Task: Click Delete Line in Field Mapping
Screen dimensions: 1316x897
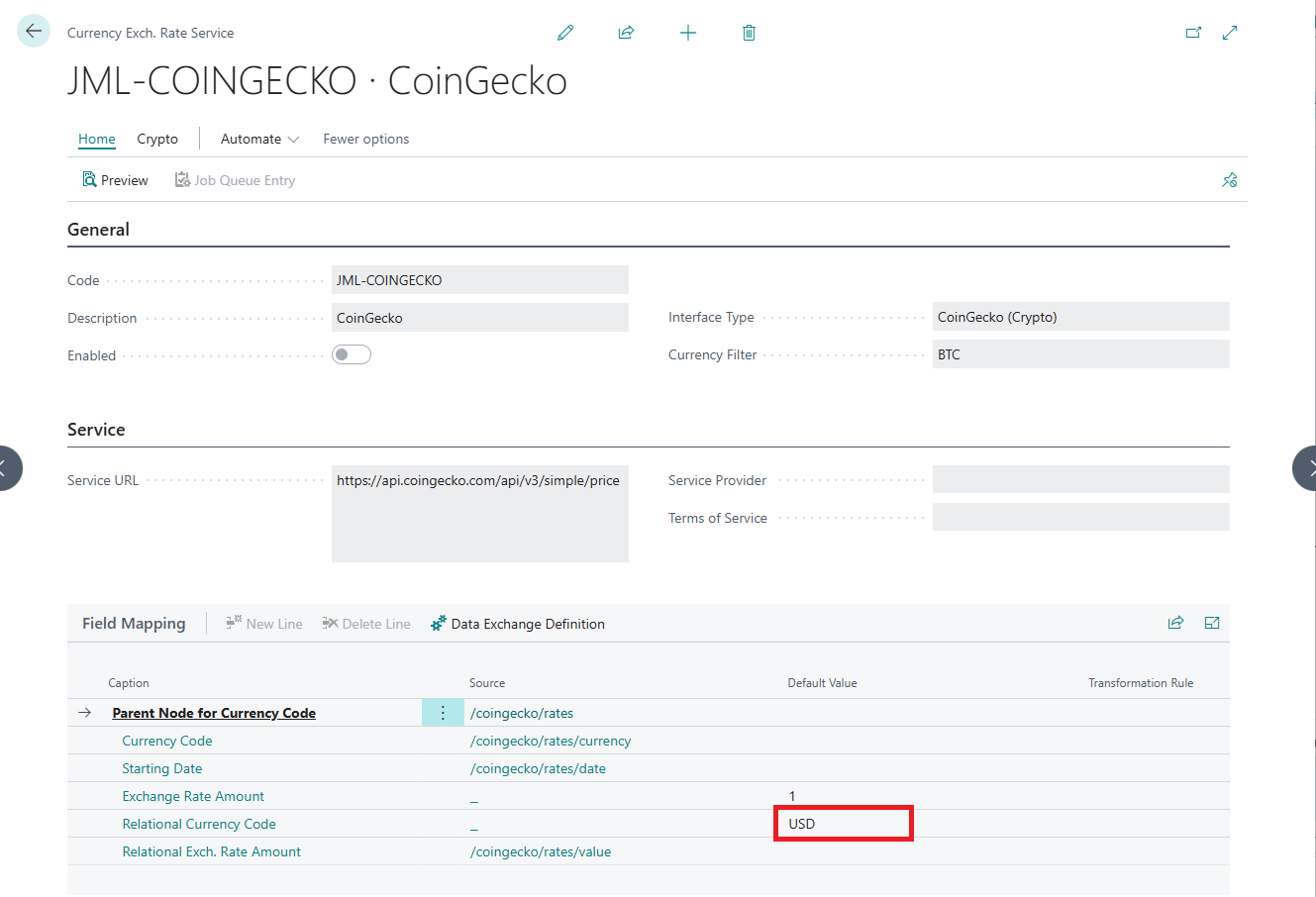Action: tap(365, 624)
